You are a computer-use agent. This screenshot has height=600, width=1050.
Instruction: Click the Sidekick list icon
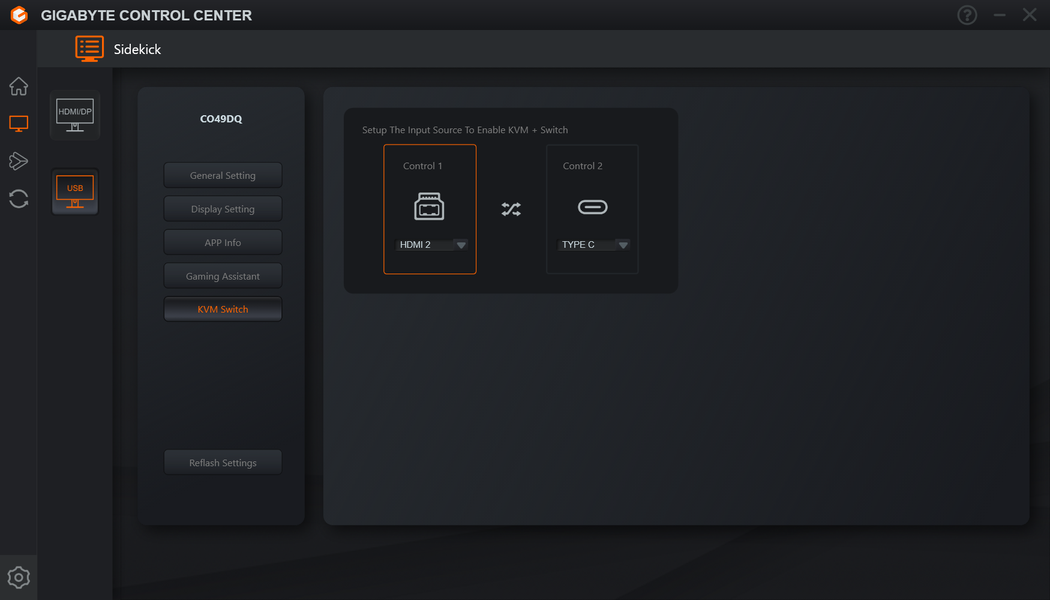click(x=89, y=49)
